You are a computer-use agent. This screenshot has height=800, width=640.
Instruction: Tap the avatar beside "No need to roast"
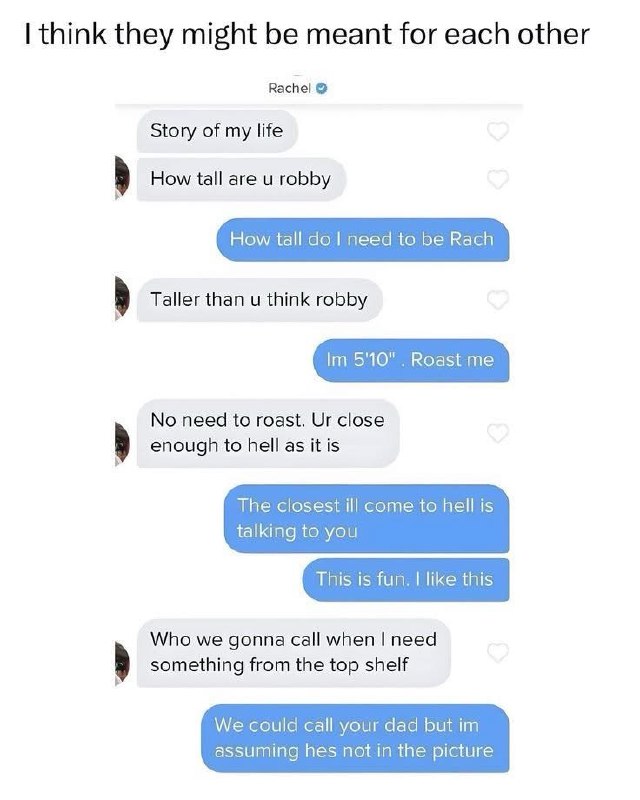[x=122, y=444]
